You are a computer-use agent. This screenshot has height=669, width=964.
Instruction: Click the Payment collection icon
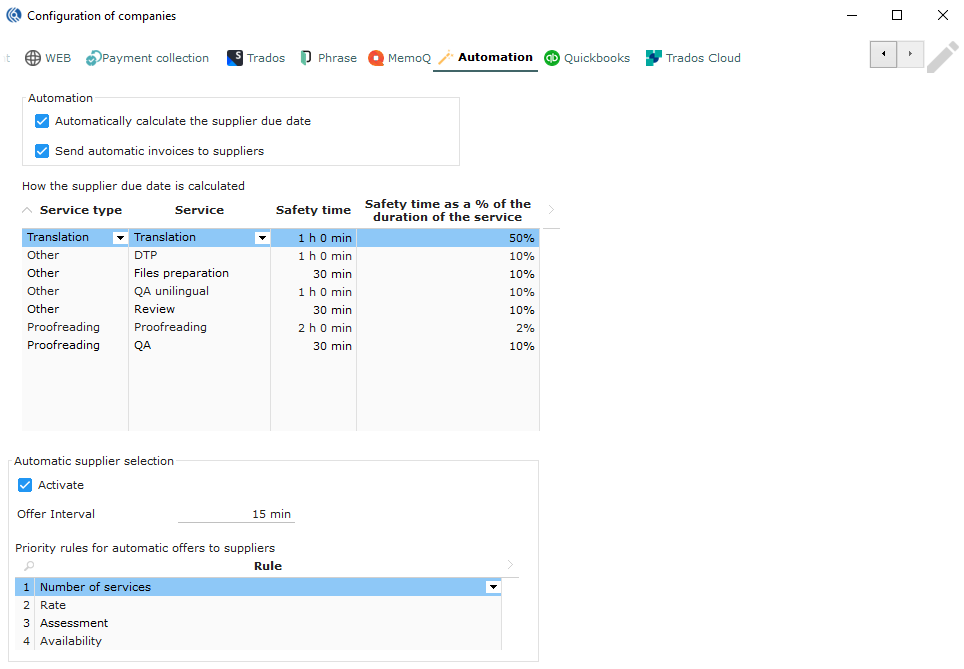[x=93, y=58]
